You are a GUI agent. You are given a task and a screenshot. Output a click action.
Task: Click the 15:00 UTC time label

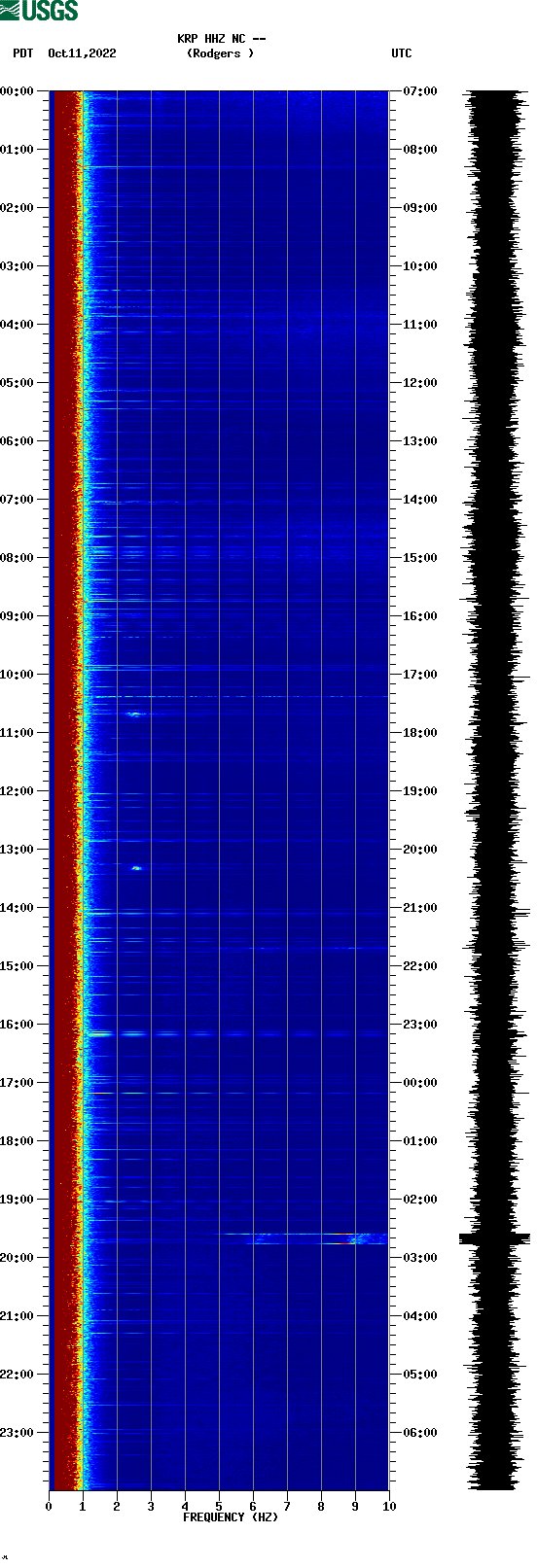pos(420,558)
